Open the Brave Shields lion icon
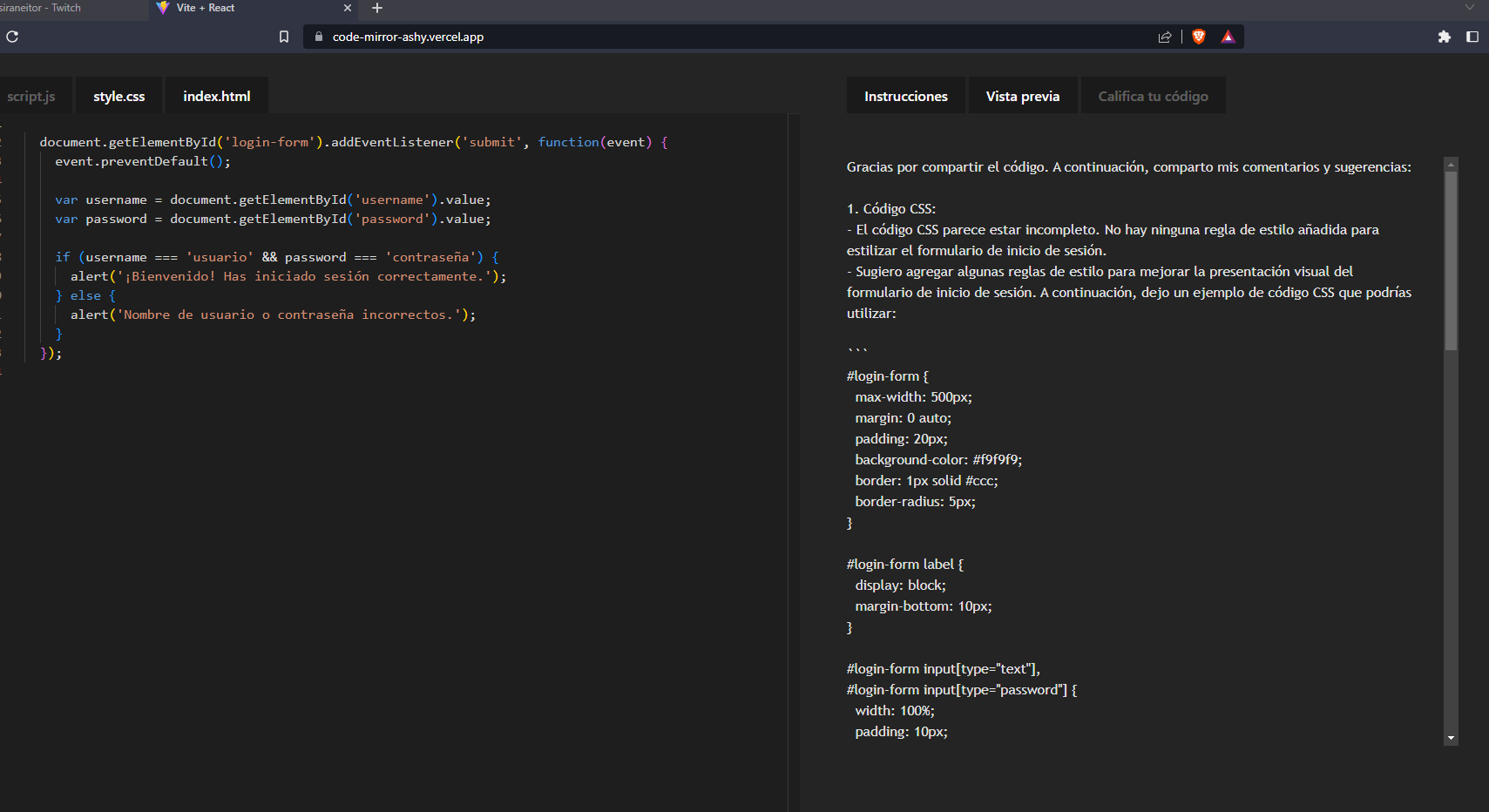 (1199, 37)
